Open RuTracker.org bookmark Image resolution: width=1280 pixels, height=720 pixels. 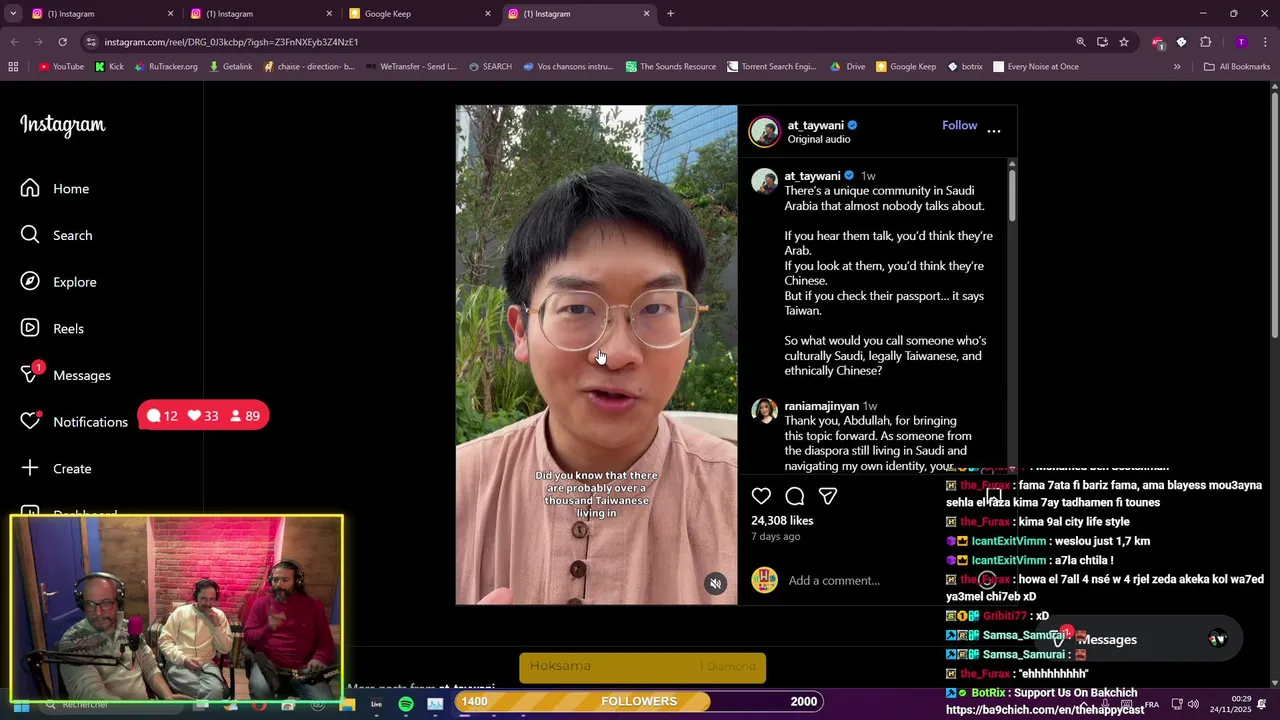165,67
